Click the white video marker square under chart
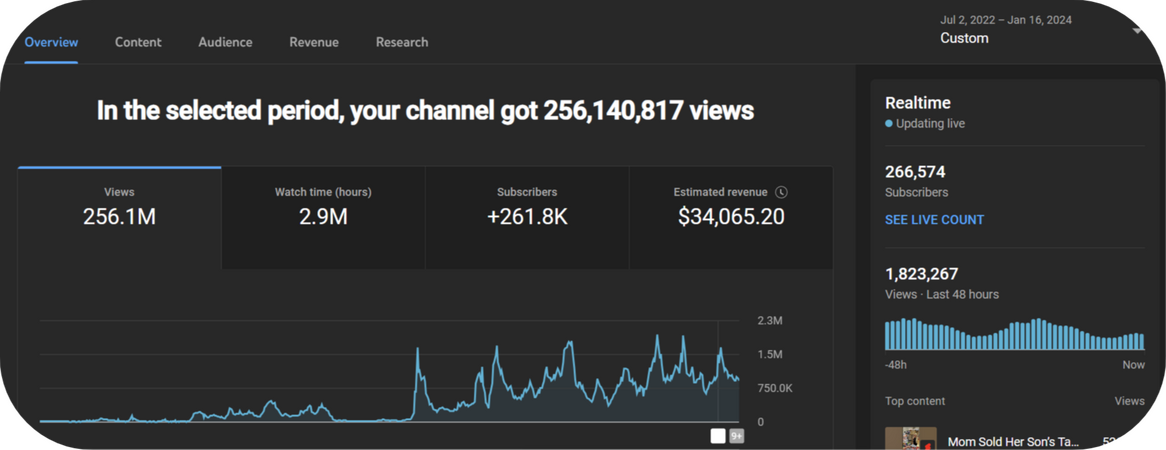This screenshot has height=450, width=1166. 718,436
